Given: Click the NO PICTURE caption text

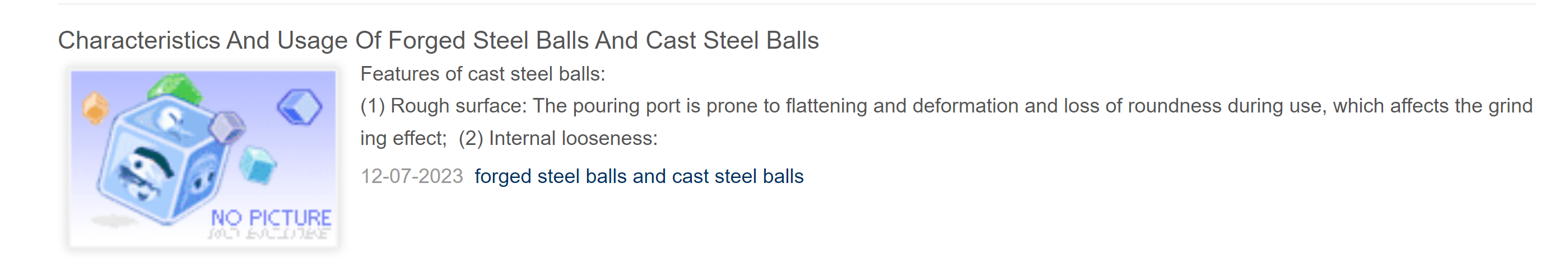Looking at the screenshot, I should click(271, 218).
